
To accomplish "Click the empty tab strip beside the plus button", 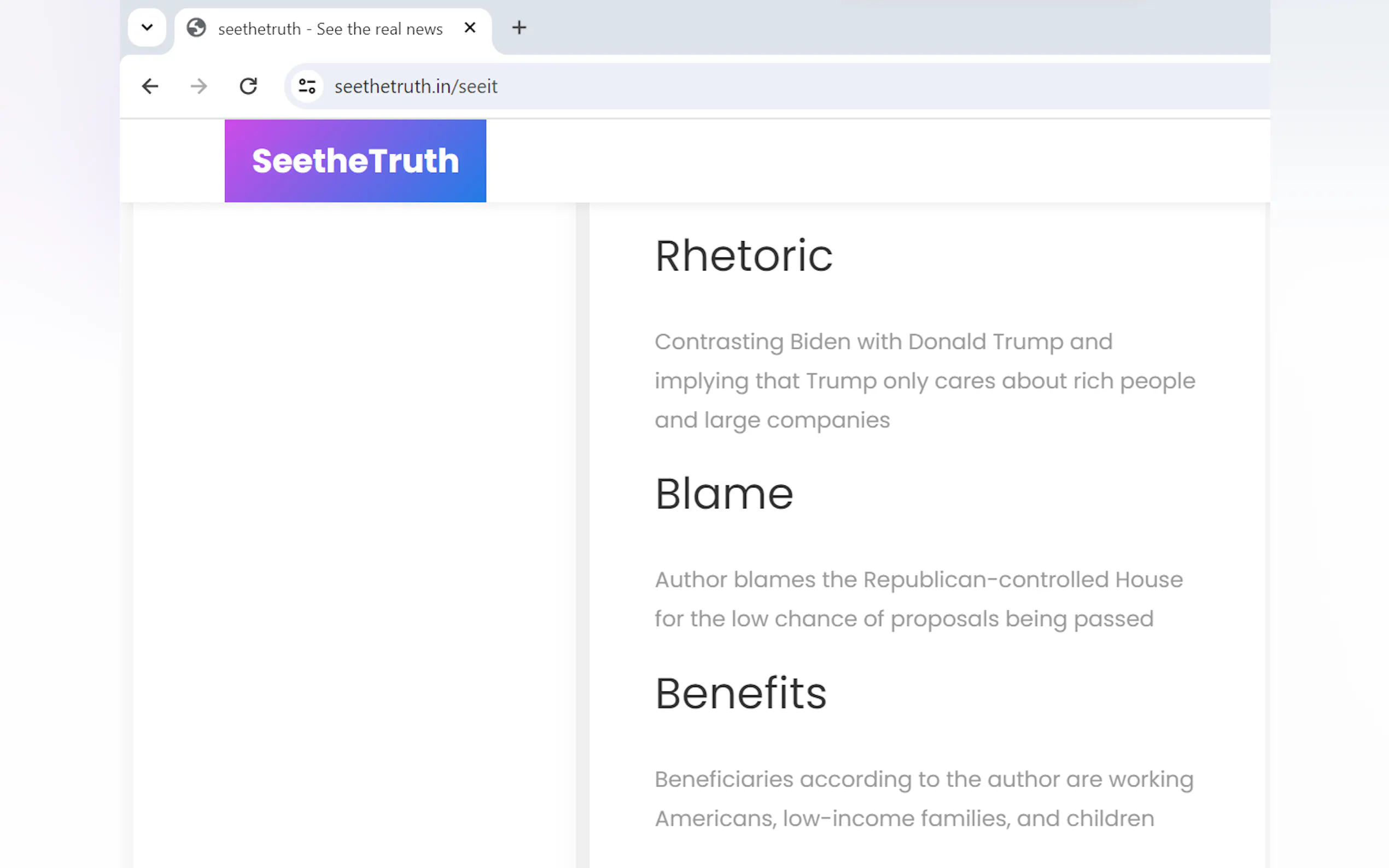I will click(x=861, y=27).
